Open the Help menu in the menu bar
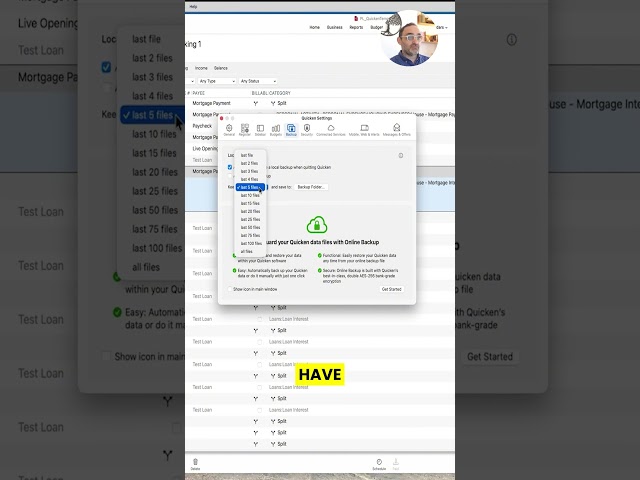 click(x=193, y=7)
